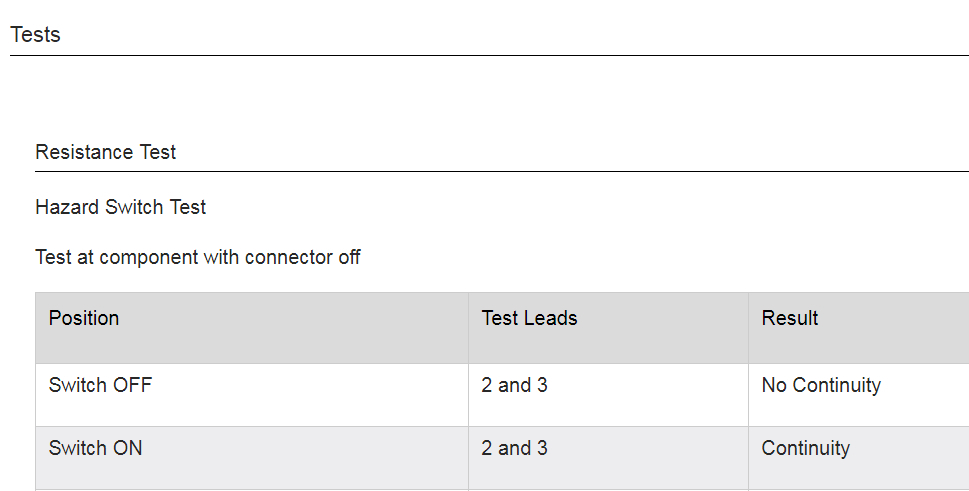Screen dimensions: 969x491
Task: Click the Result column header
Action: 790,319
